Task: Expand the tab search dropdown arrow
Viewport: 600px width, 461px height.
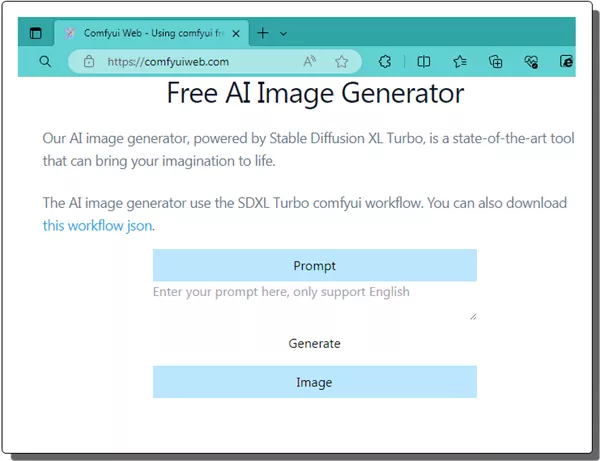Action: click(283, 34)
